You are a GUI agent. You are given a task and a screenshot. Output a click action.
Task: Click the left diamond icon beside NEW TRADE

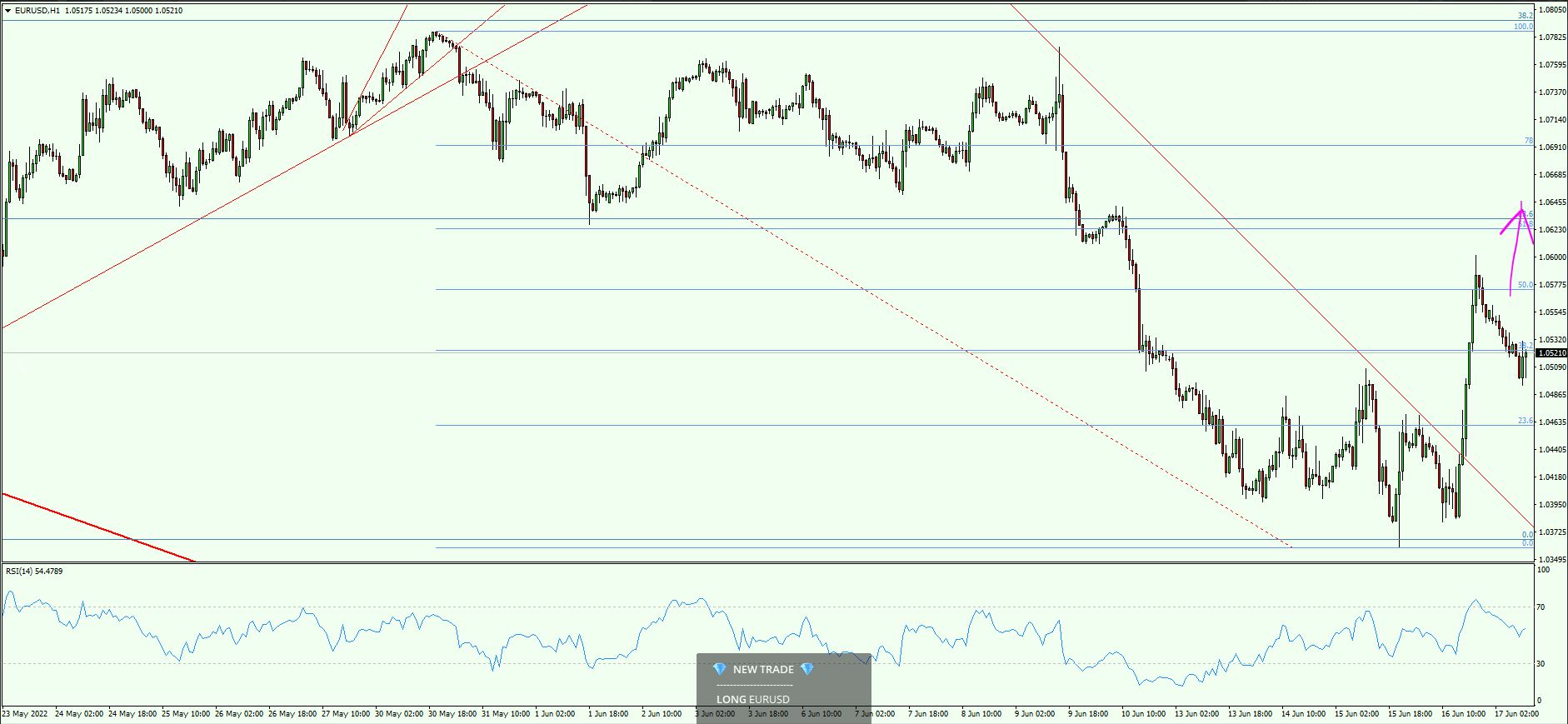click(x=720, y=669)
